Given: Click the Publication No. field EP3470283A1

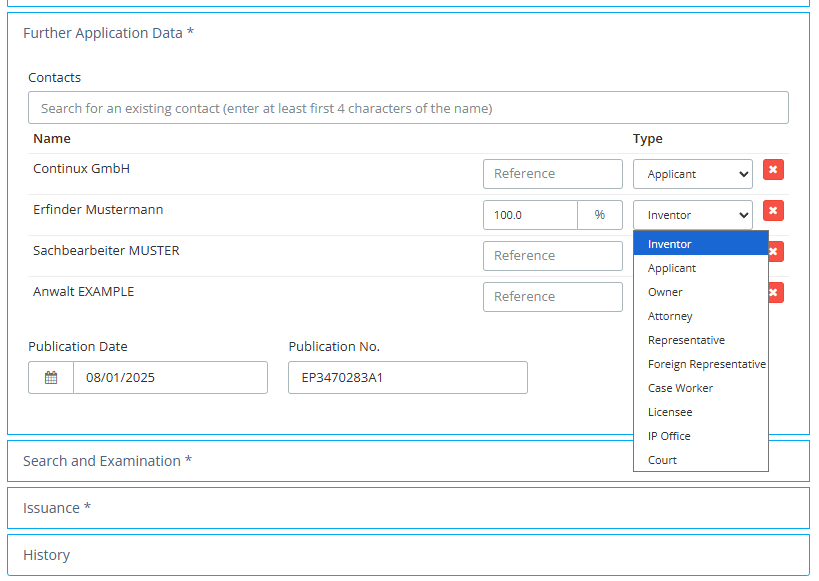Looking at the screenshot, I should click(408, 377).
